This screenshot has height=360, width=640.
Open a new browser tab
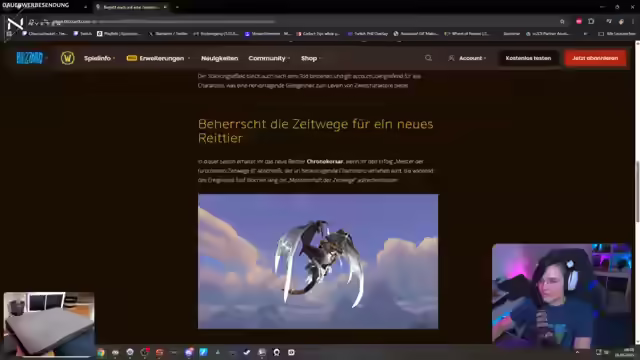click(x=177, y=7)
